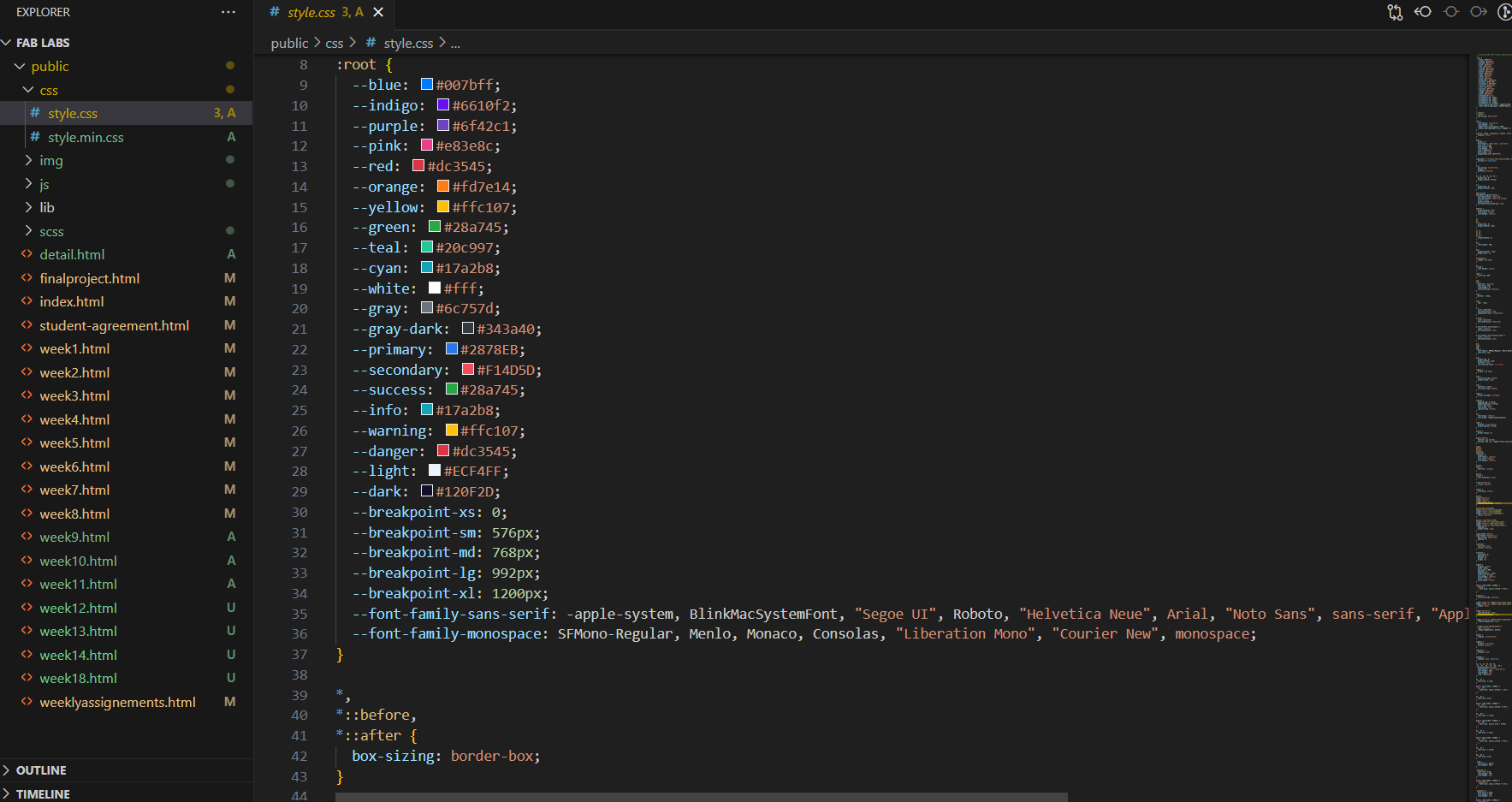The width and height of the screenshot is (1512, 802).
Task: Click the HTML file icon of week7.html
Action: point(27,490)
